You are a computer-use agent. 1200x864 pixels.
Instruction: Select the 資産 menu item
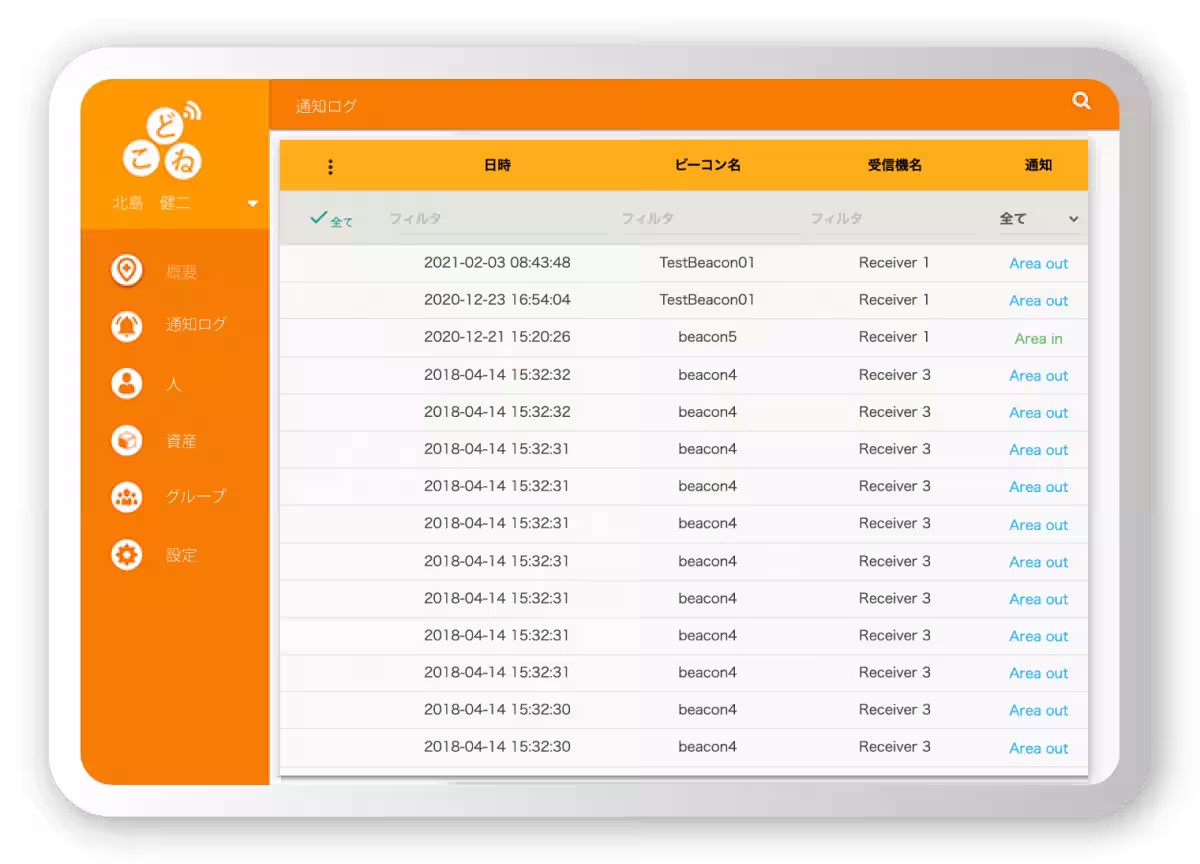click(181, 441)
